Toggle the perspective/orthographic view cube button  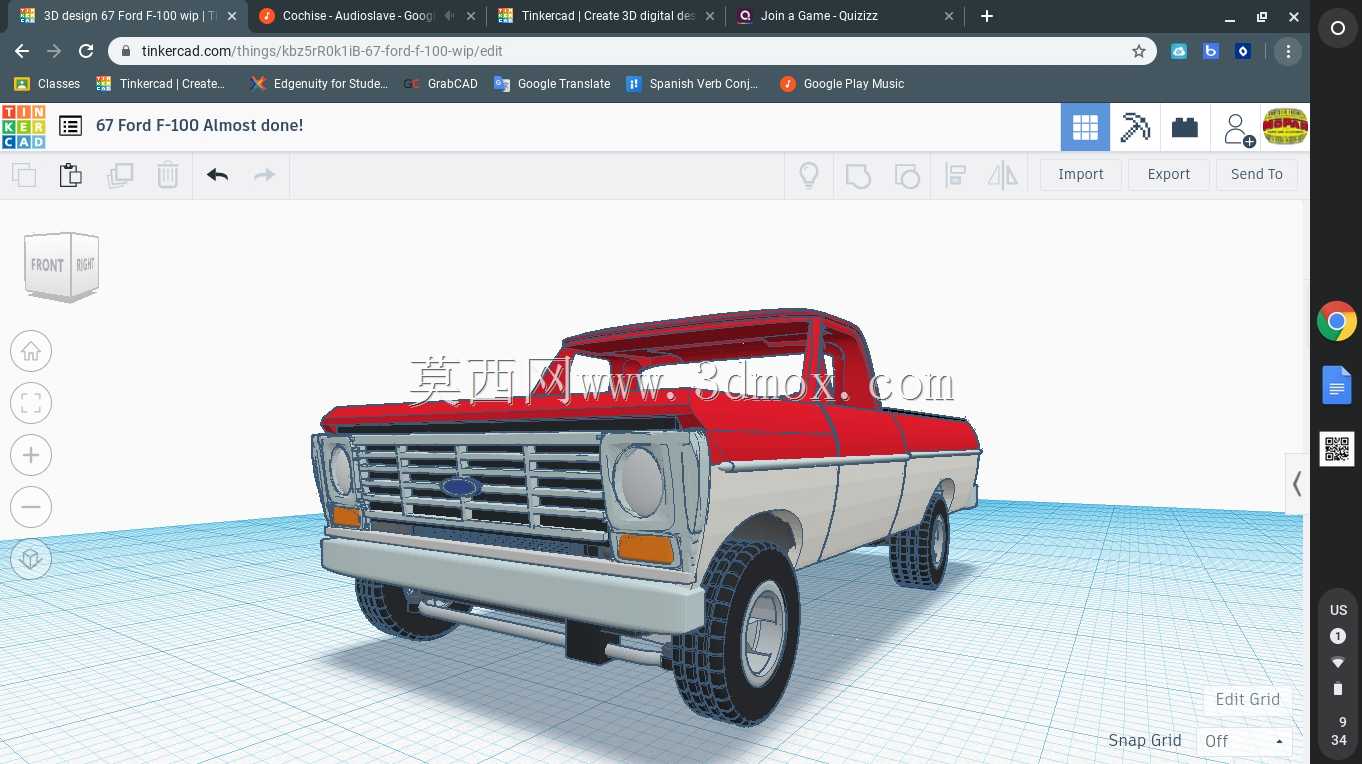(31, 558)
